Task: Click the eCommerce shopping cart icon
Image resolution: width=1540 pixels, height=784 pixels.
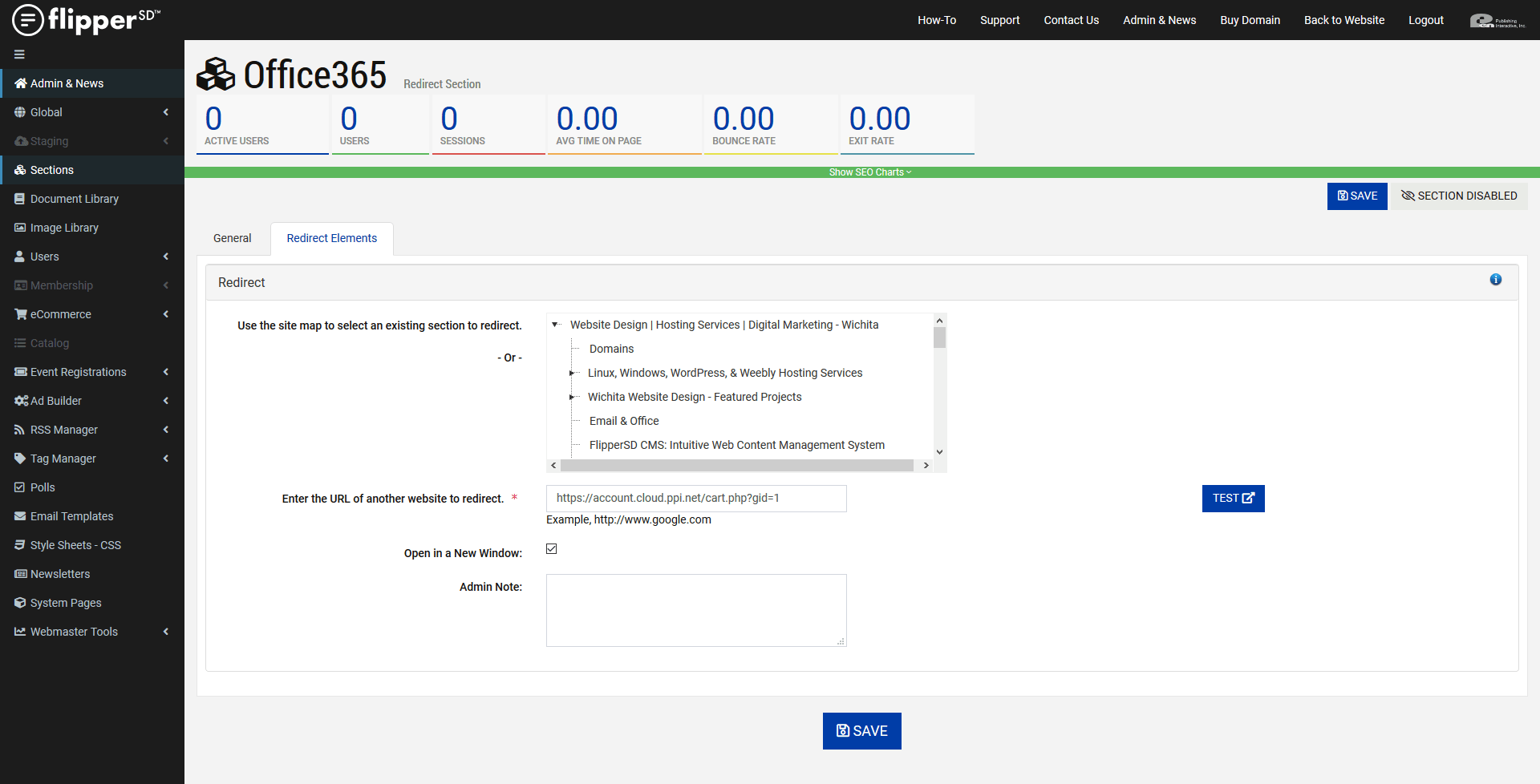Action: point(21,314)
